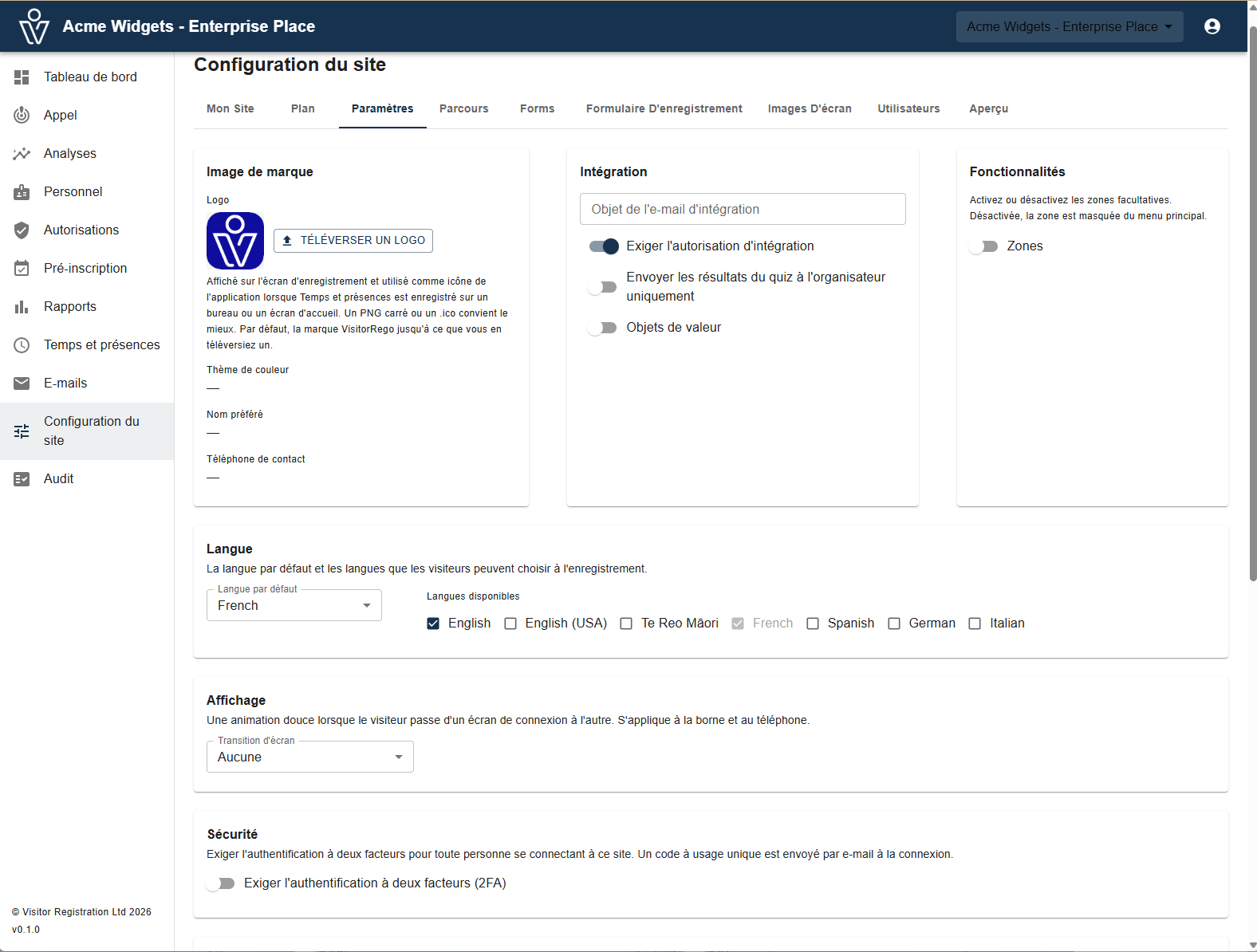Click the Objet de l'e-mail d'intégration field
This screenshot has height=952, width=1257.
(743, 209)
